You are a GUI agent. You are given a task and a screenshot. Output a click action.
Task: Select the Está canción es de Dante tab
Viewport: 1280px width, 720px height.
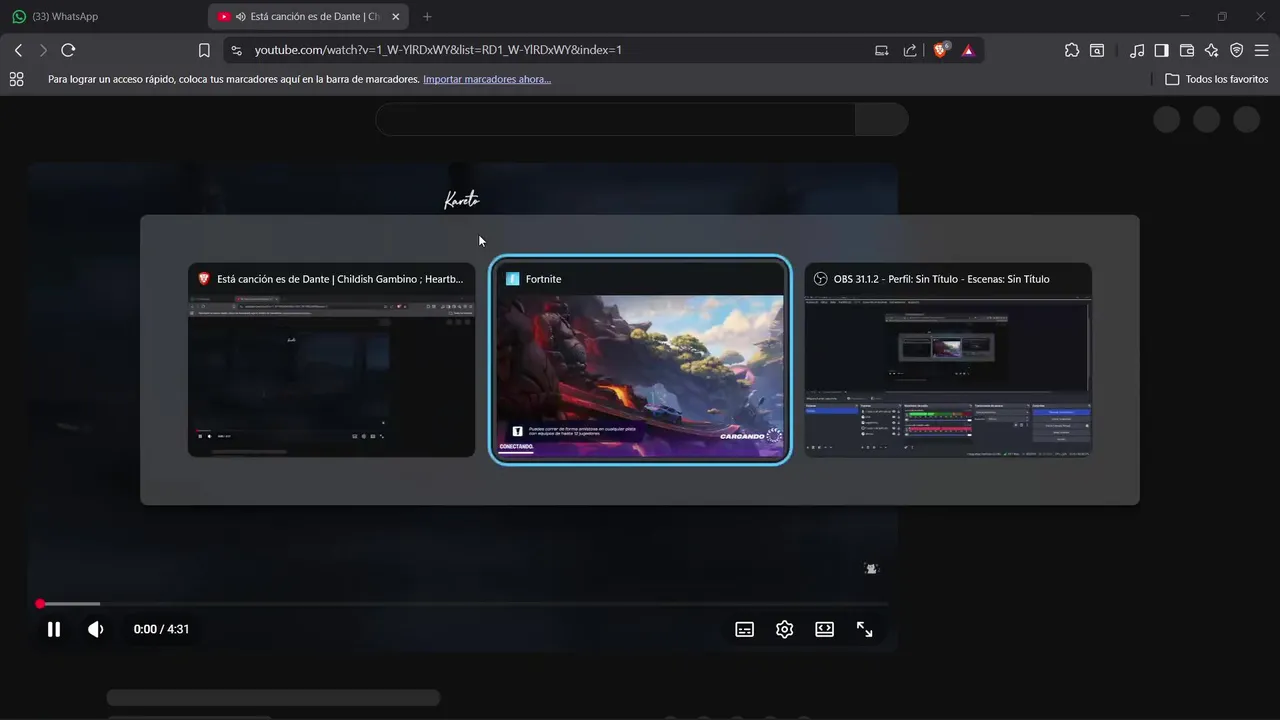(308, 17)
